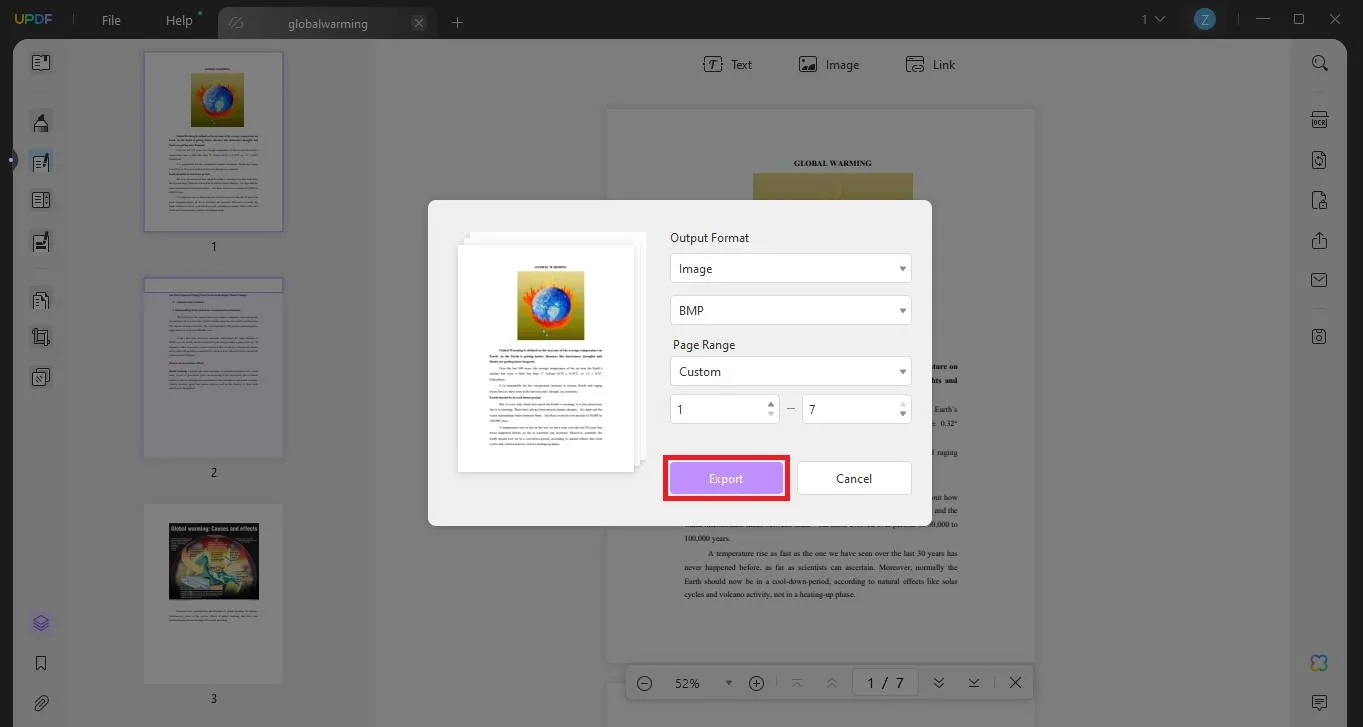This screenshot has height=727, width=1363.
Task: Click the Send by Email envelope icon
Action: [x=1320, y=280]
